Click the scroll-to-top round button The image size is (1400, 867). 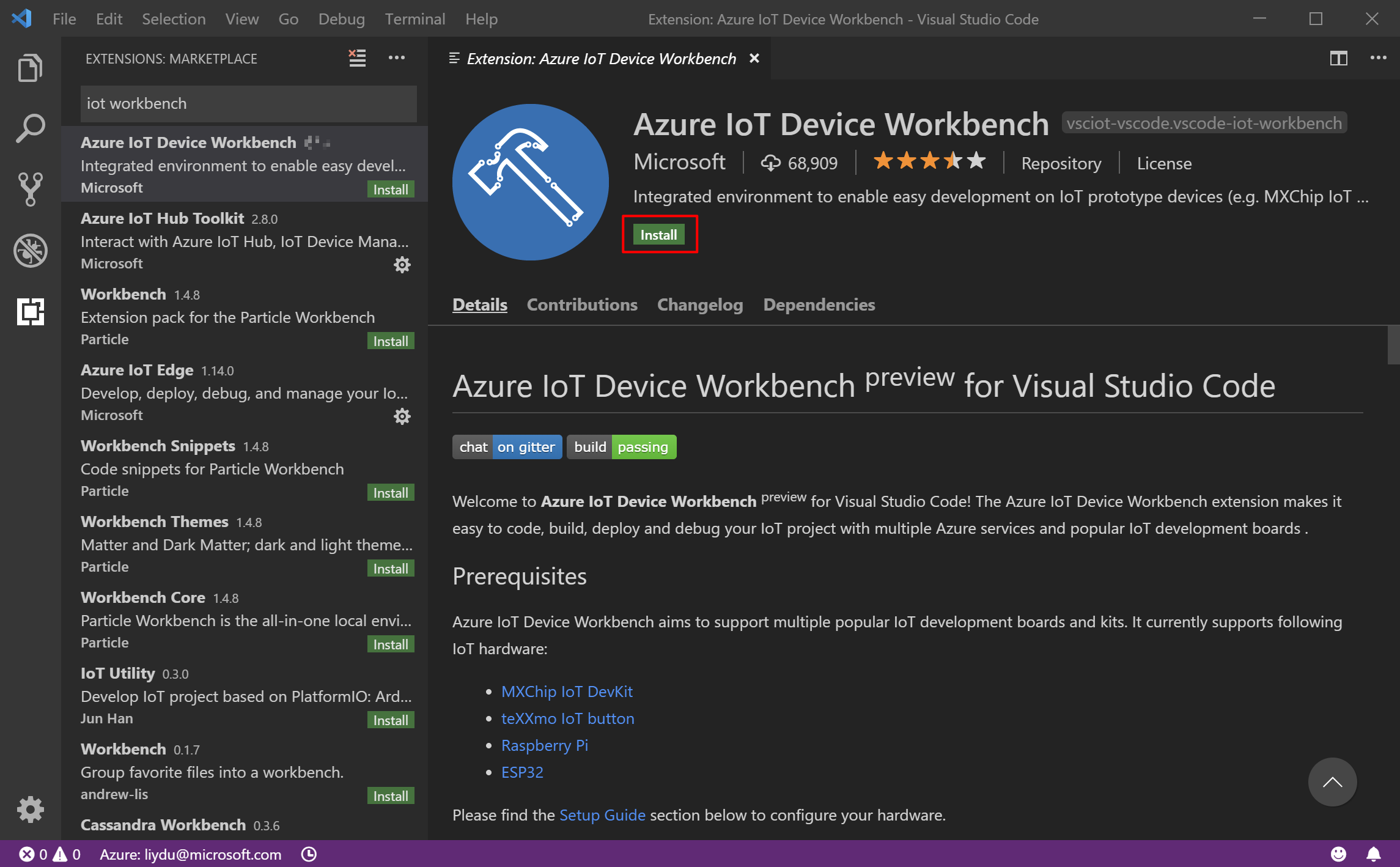pos(1332,782)
